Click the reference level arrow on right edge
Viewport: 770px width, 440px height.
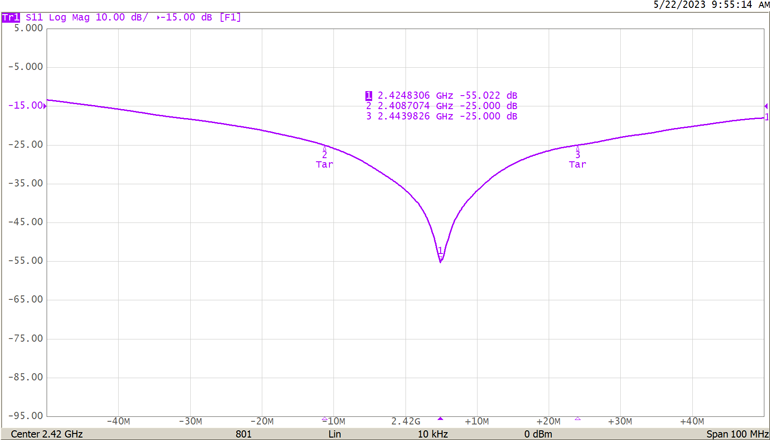(x=765, y=106)
